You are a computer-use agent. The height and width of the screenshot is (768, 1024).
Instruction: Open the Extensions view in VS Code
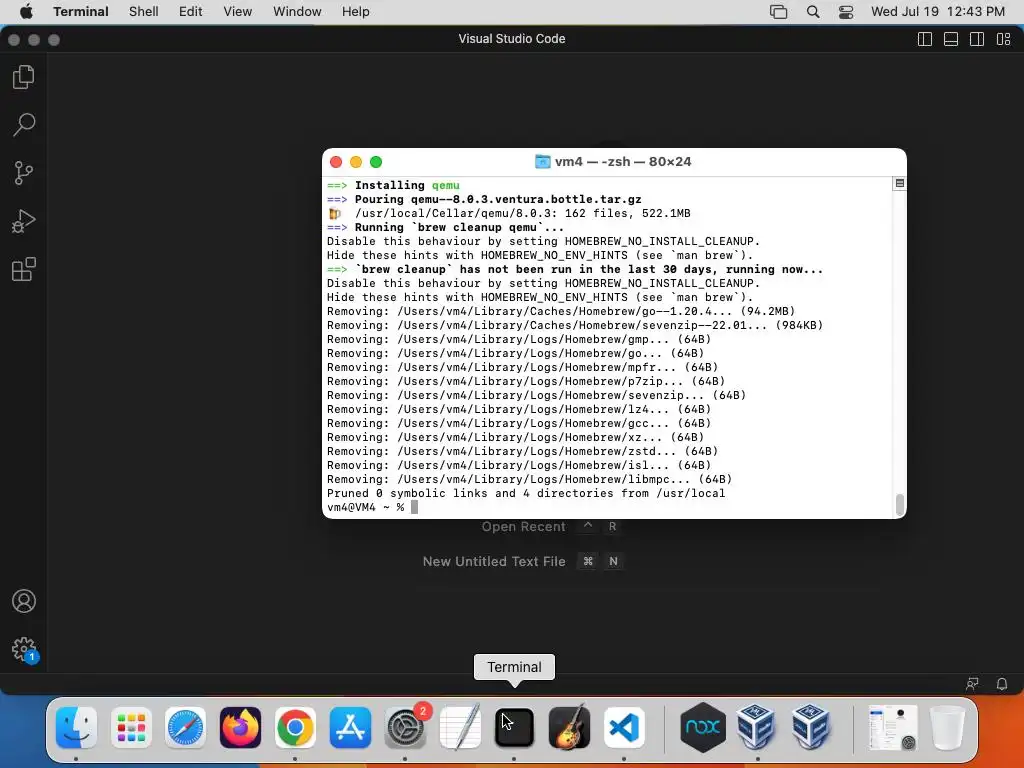[x=24, y=269]
